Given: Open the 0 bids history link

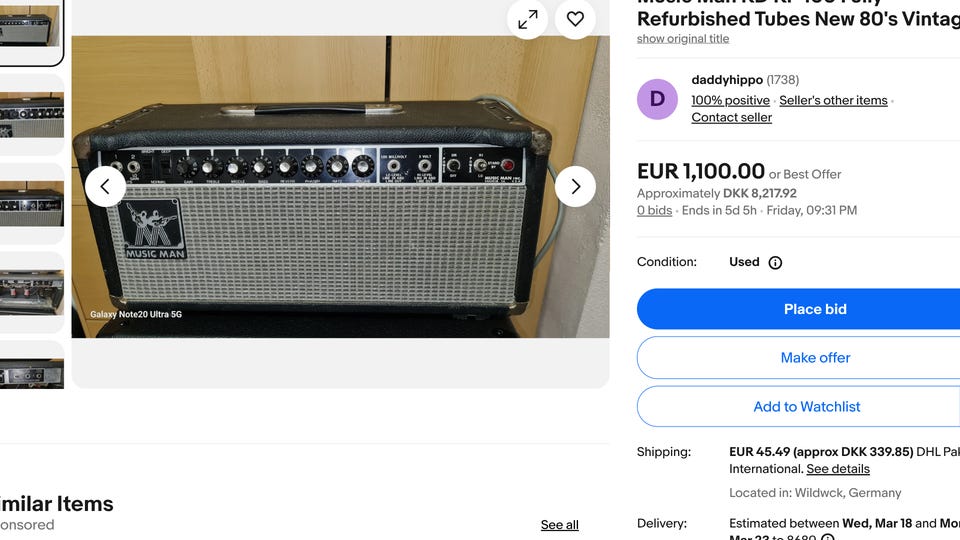Looking at the screenshot, I should [x=654, y=211].
